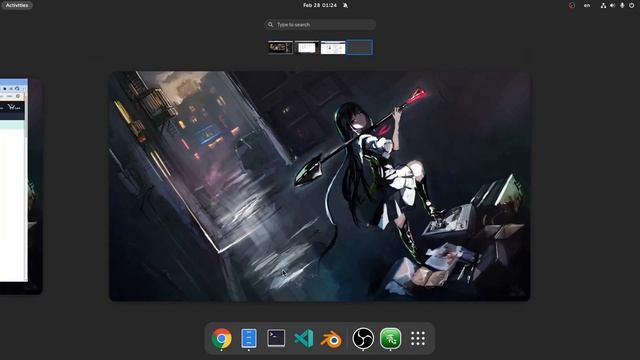Open the clock and calendar menu

pyautogui.click(x=320, y=5)
